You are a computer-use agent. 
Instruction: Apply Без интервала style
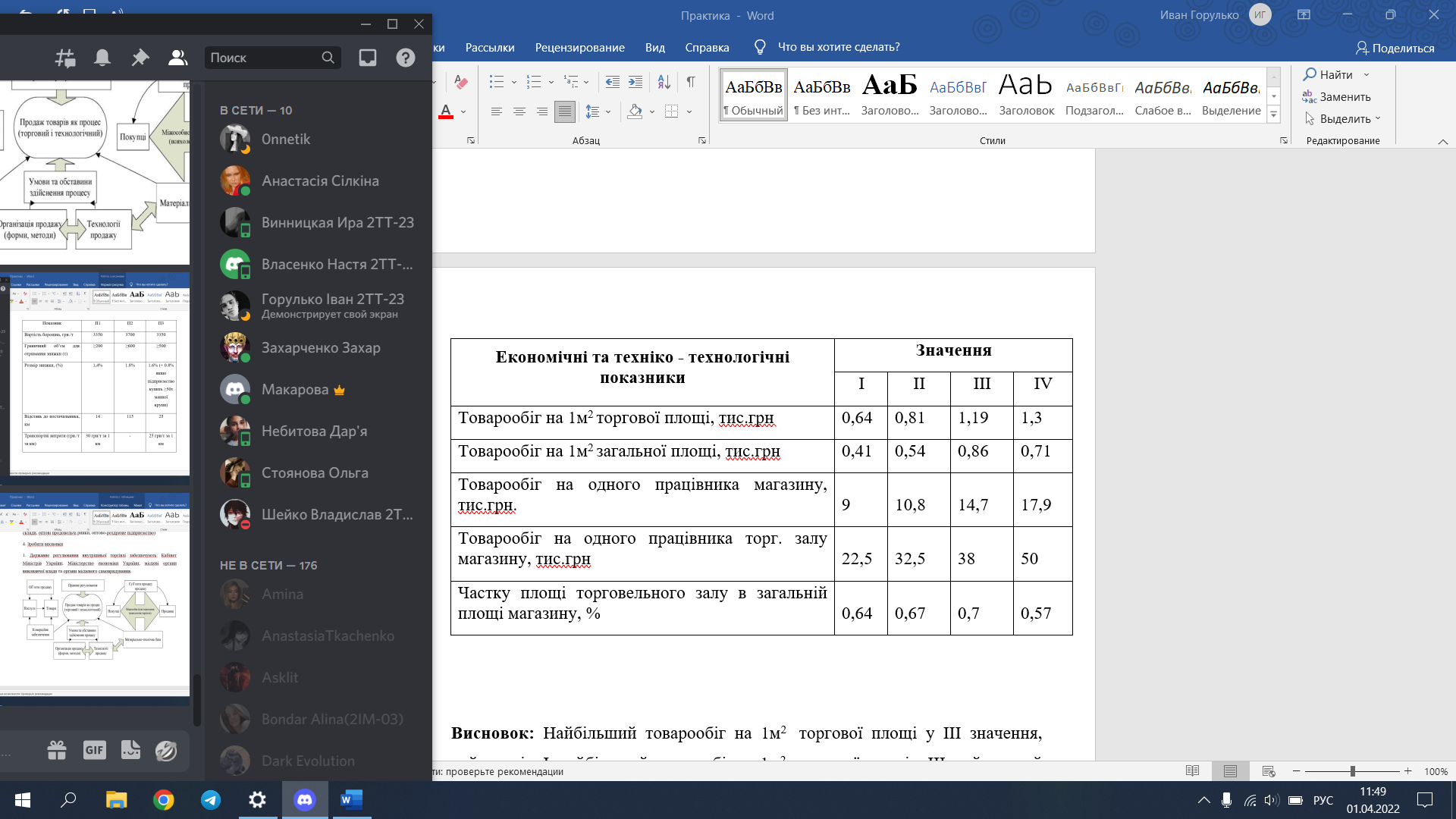[x=822, y=96]
